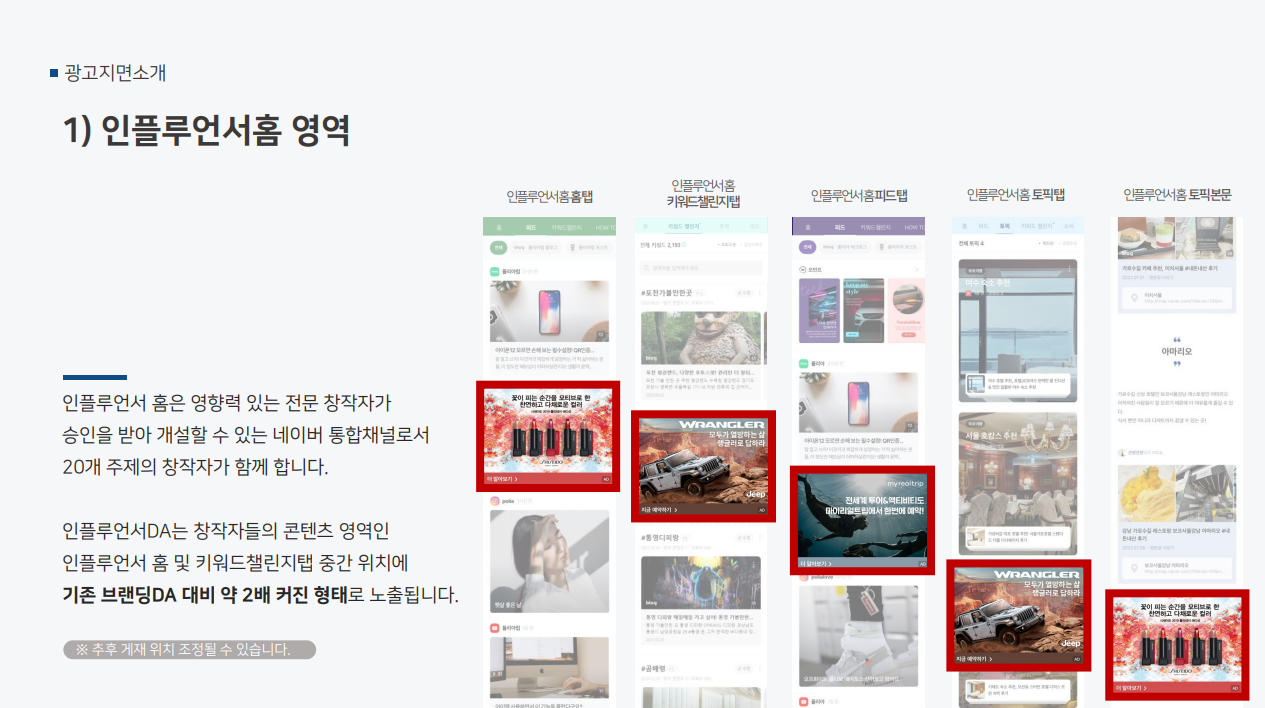Click red YouTube profile icon in 홈탭
The width and height of the screenshot is (1265, 708).
[494, 628]
